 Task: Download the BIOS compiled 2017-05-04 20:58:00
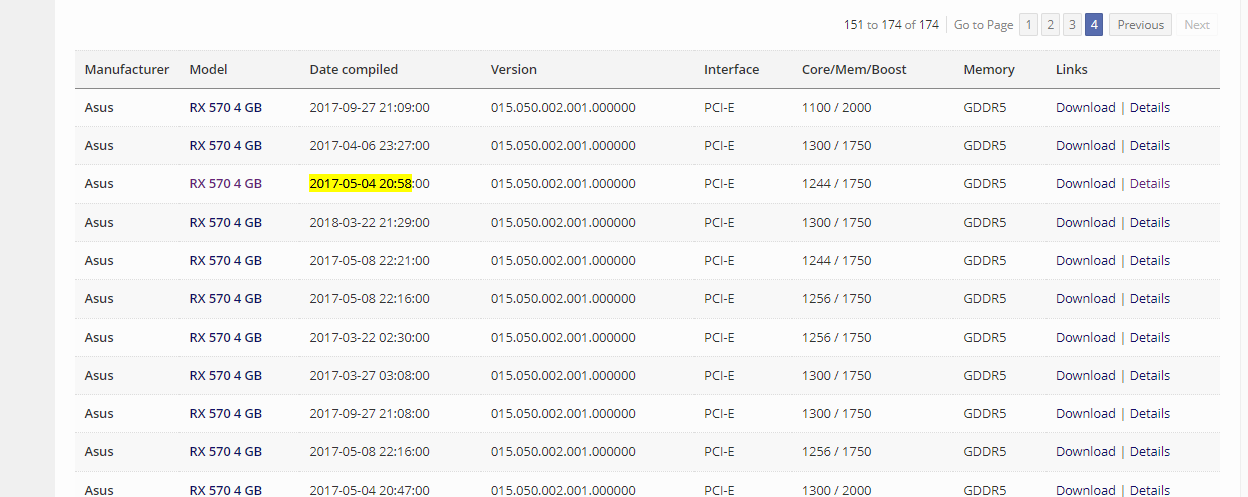[1085, 184]
